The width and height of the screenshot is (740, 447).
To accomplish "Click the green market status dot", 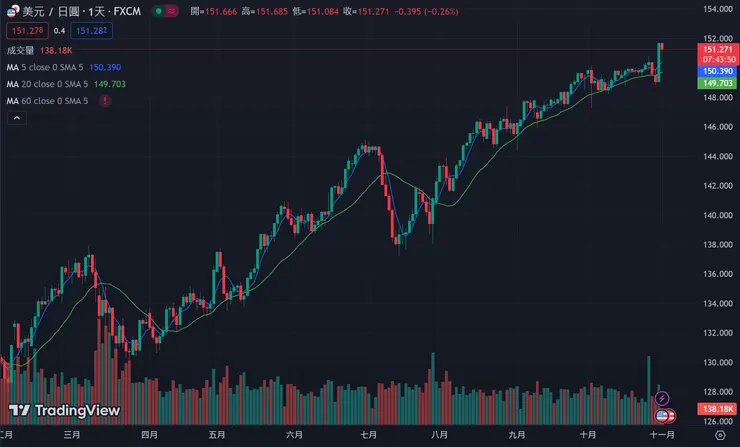I will pos(159,10).
